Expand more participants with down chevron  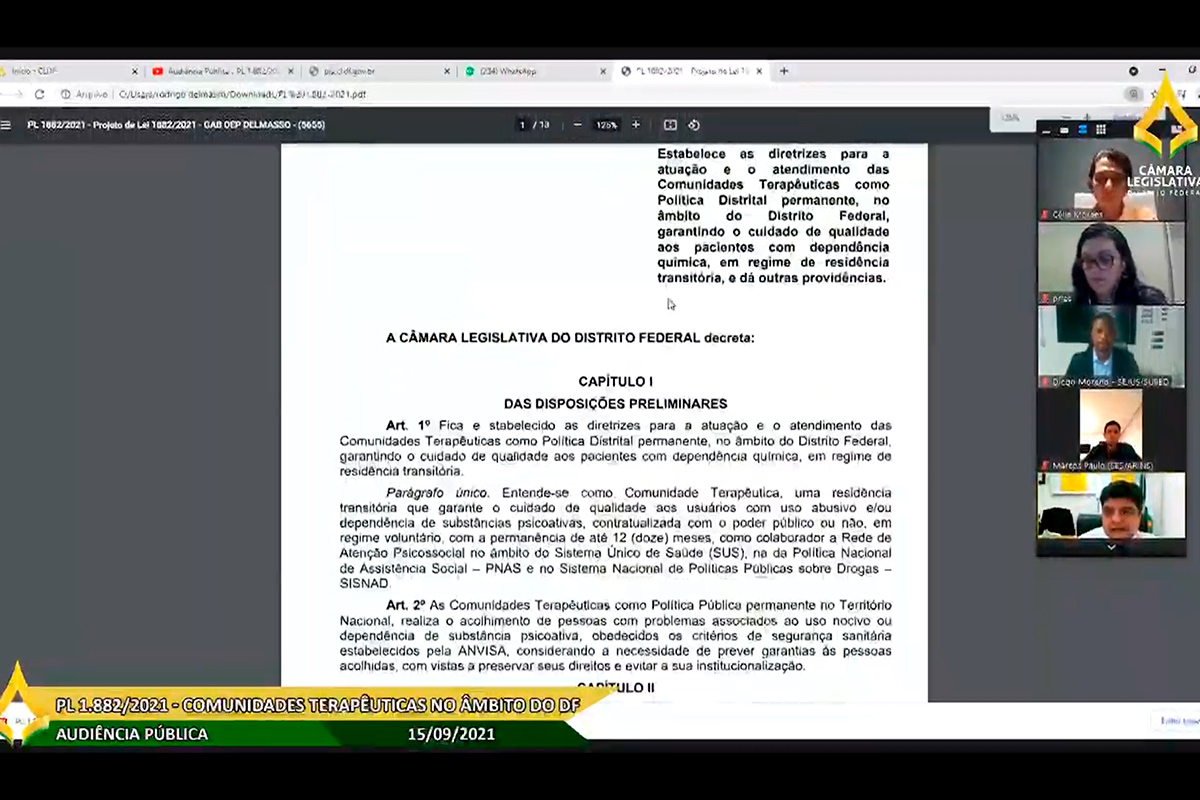point(1110,548)
